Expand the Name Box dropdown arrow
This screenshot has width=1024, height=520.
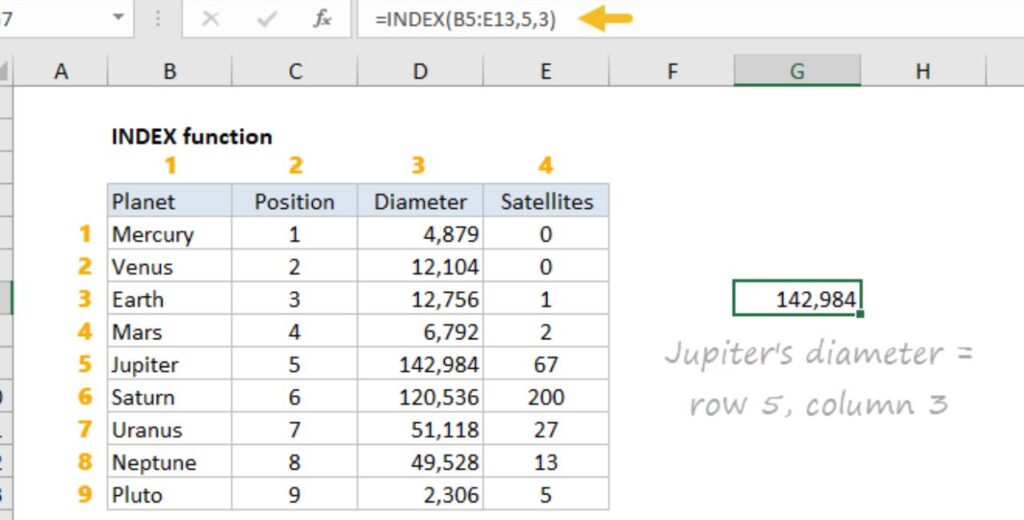pyautogui.click(x=118, y=18)
